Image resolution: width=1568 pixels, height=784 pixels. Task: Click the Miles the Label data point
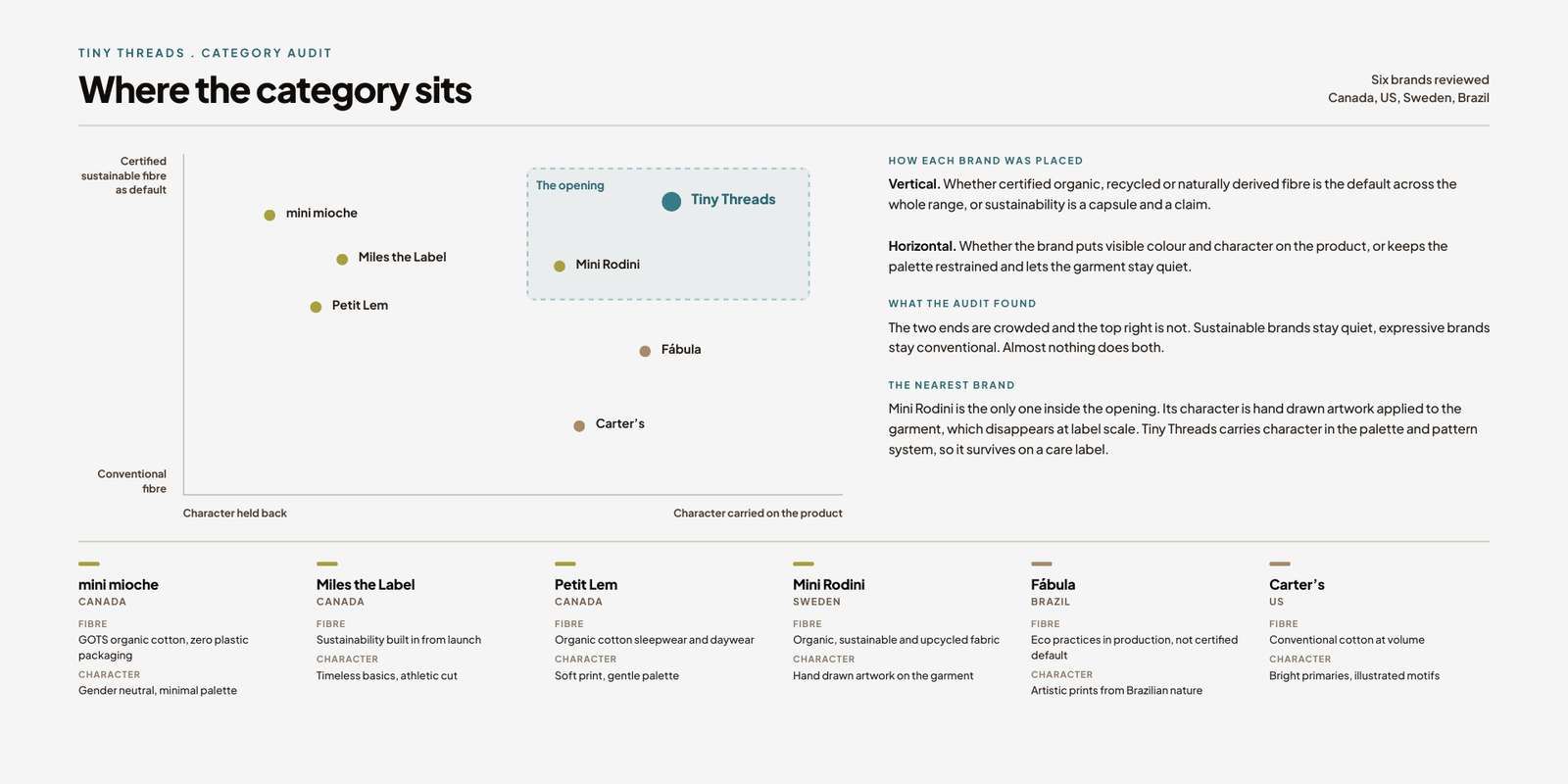coord(342,260)
